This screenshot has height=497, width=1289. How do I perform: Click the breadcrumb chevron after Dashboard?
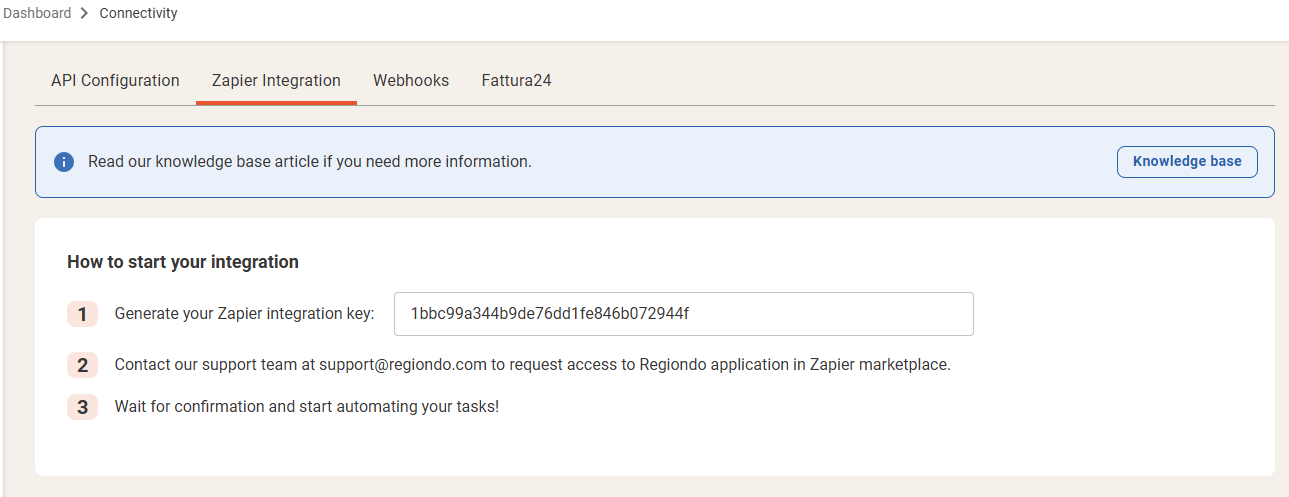[85, 14]
